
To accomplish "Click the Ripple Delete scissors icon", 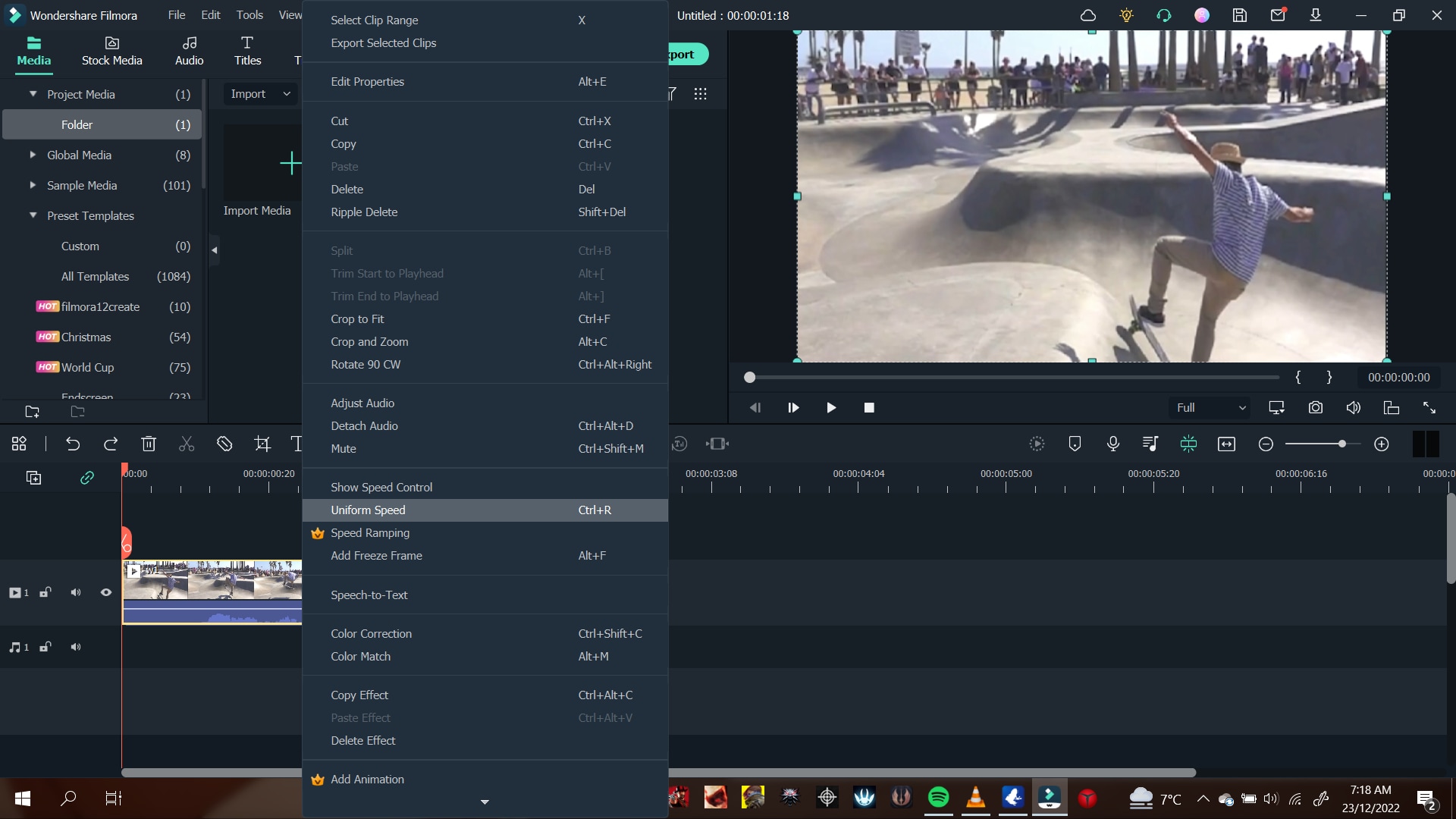I will (187, 445).
